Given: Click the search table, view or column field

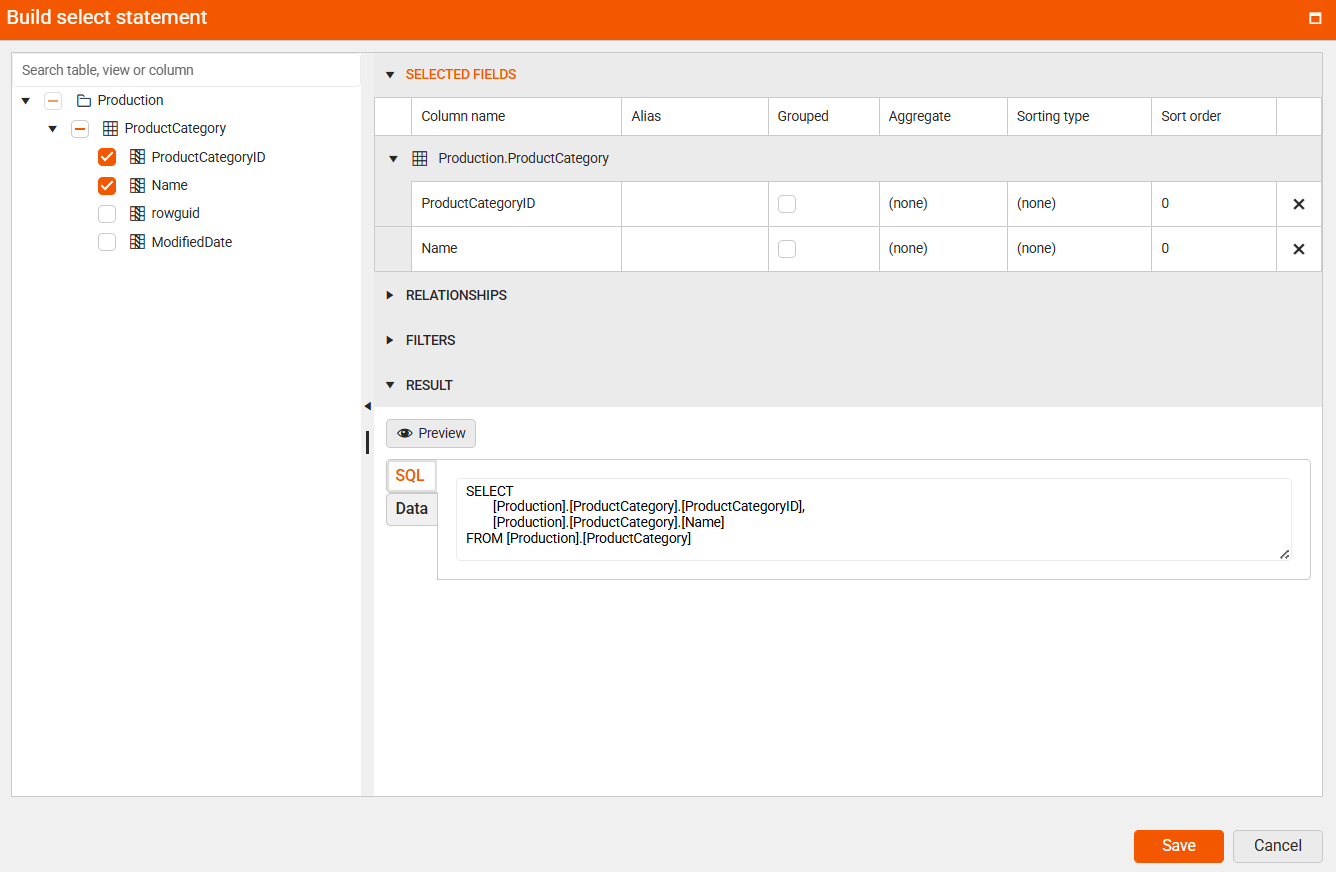Looking at the screenshot, I should [186, 70].
